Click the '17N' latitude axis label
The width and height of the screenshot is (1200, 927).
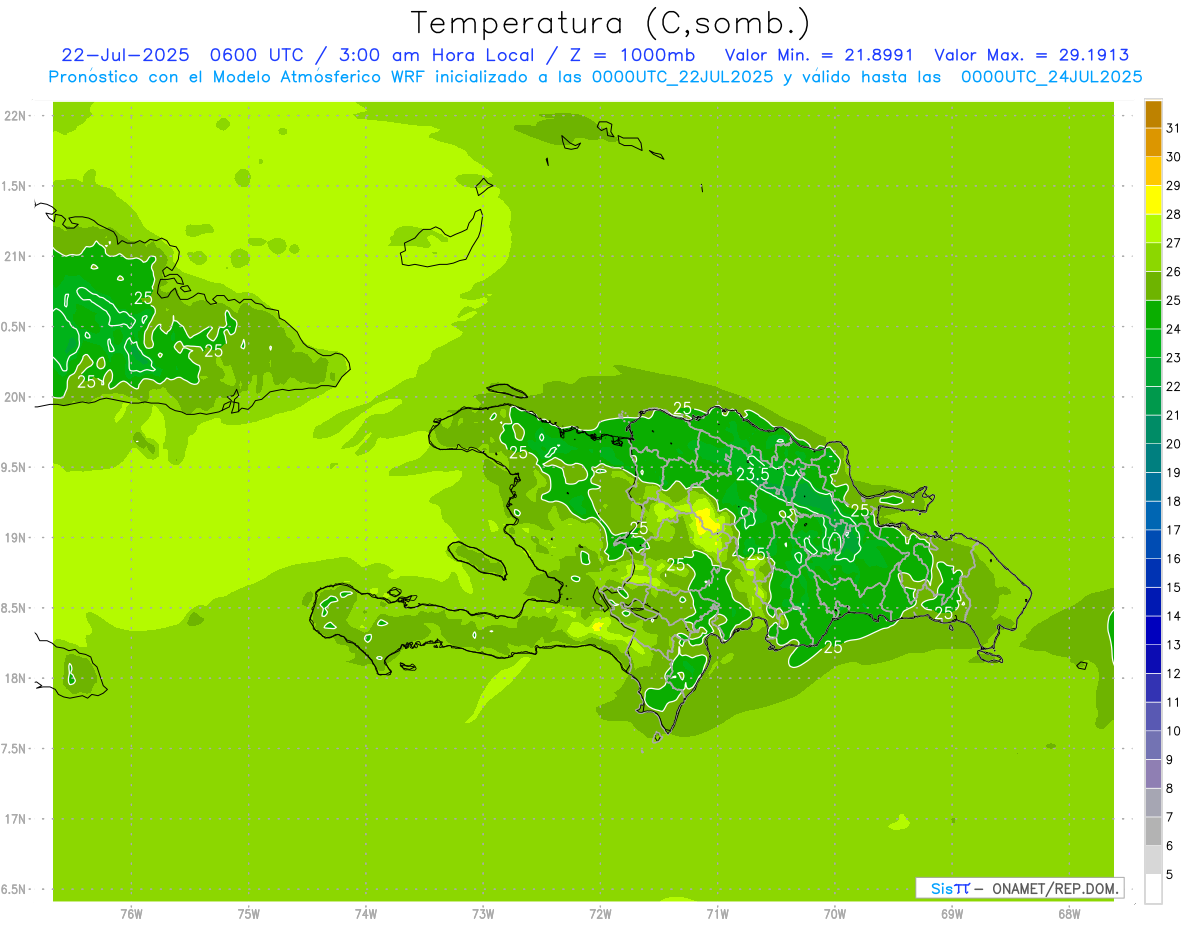click(x=17, y=820)
